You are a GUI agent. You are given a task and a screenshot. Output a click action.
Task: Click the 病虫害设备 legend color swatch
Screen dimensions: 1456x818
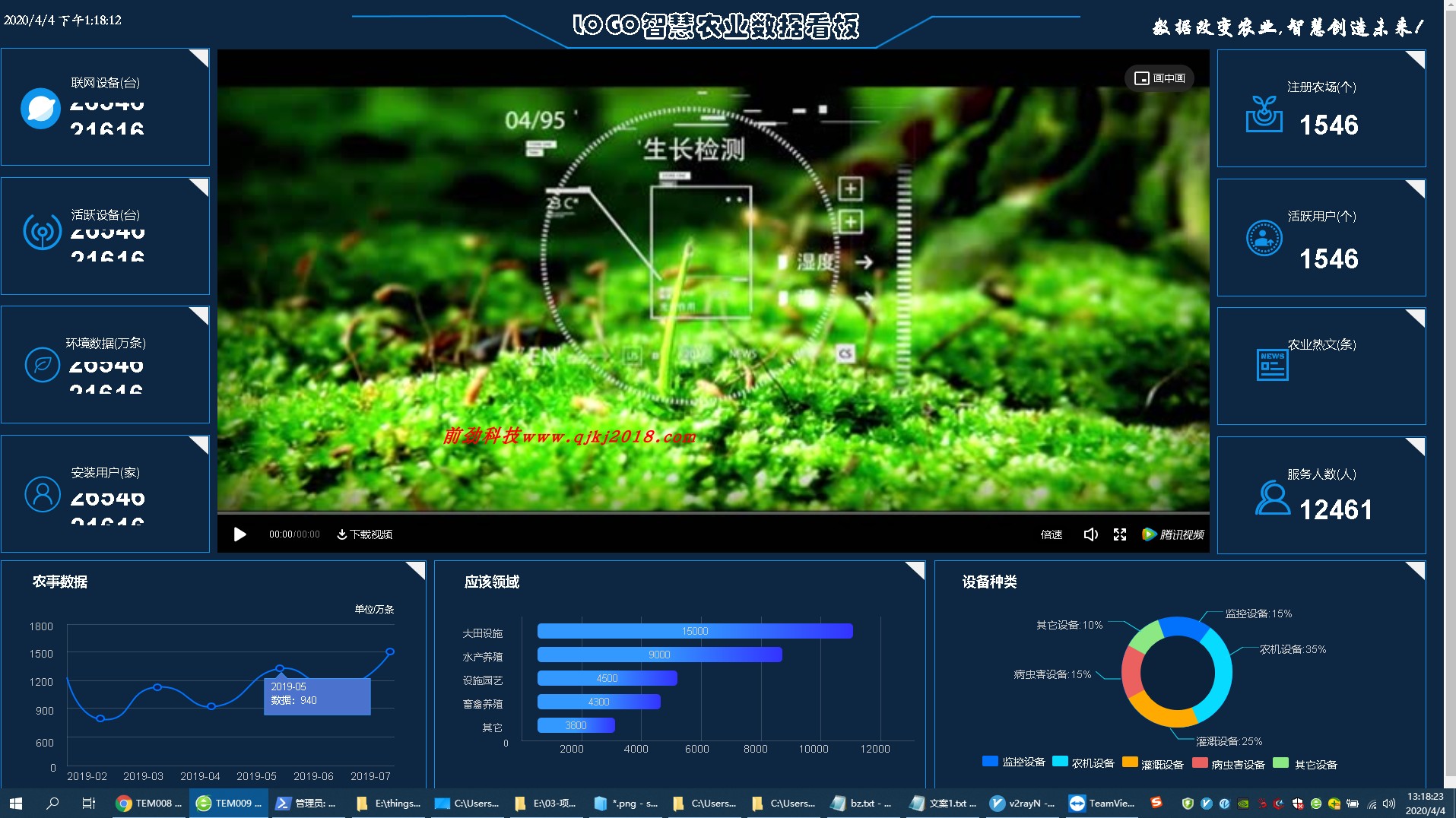click(x=1200, y=763)
